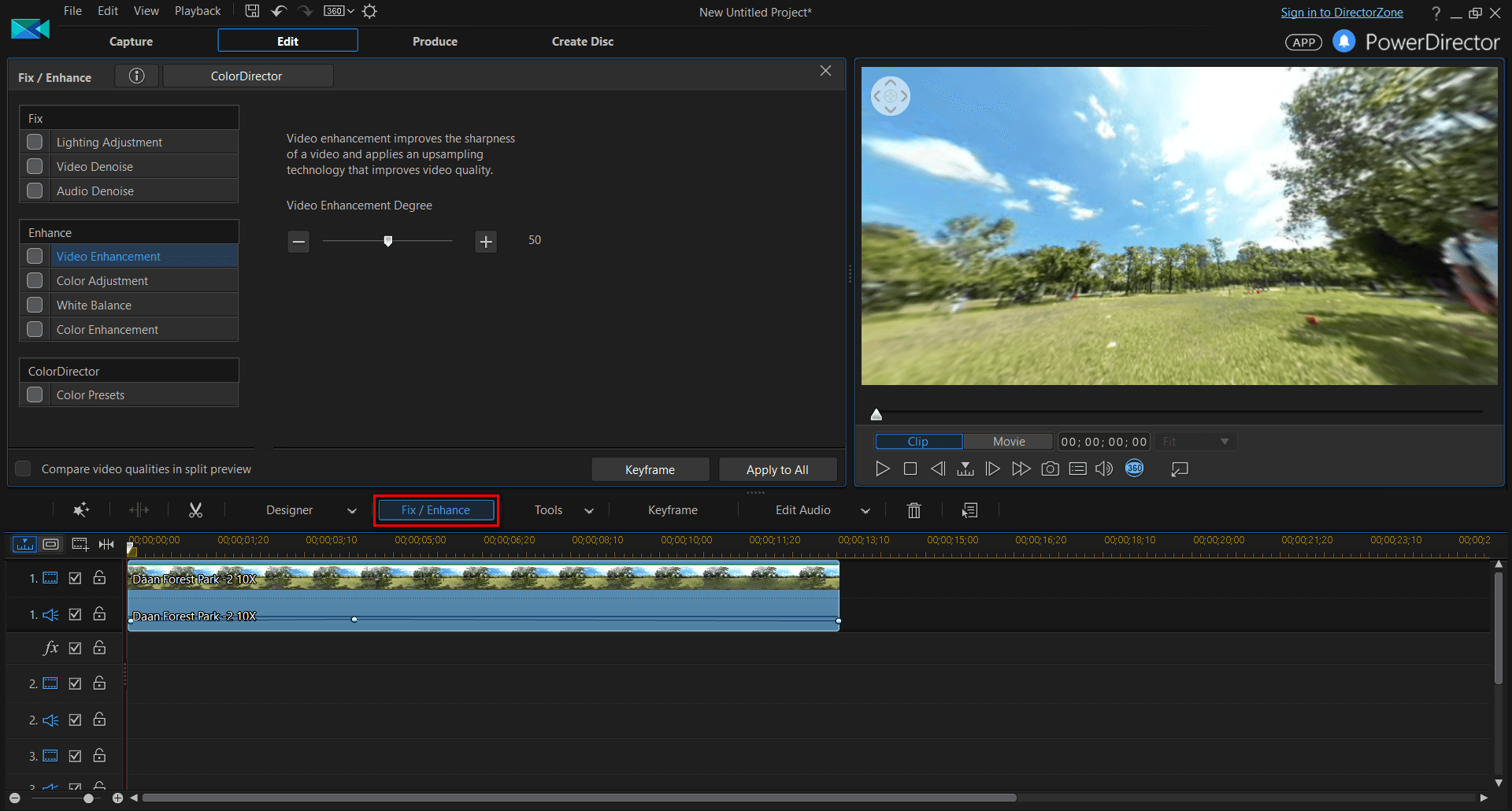Screen dimensions: 1512x811
Task: Click Sign in to DirectorZone link
Action: (x=1342, y=13)
